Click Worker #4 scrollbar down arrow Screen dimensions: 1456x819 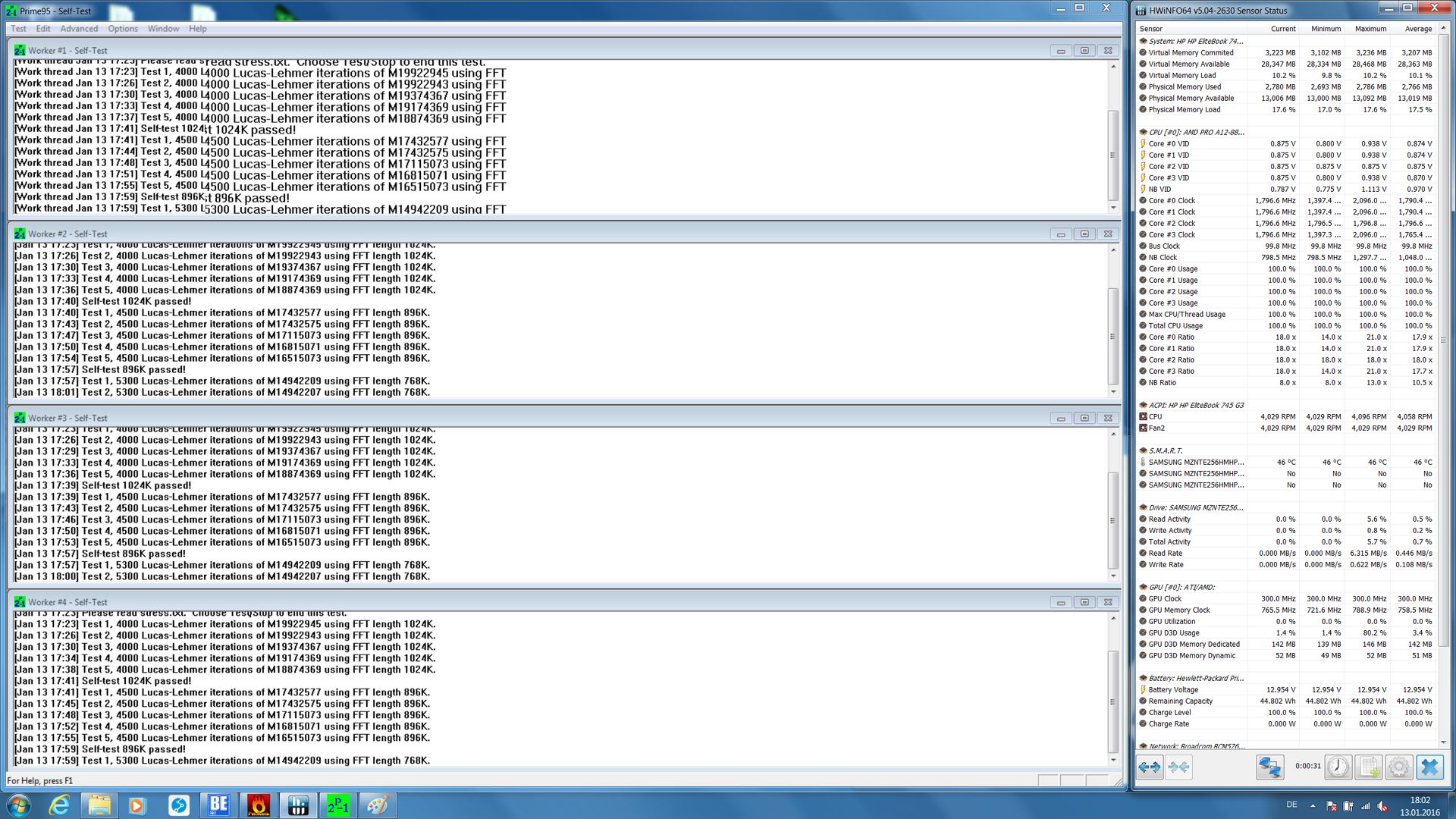click(1113, 760)
